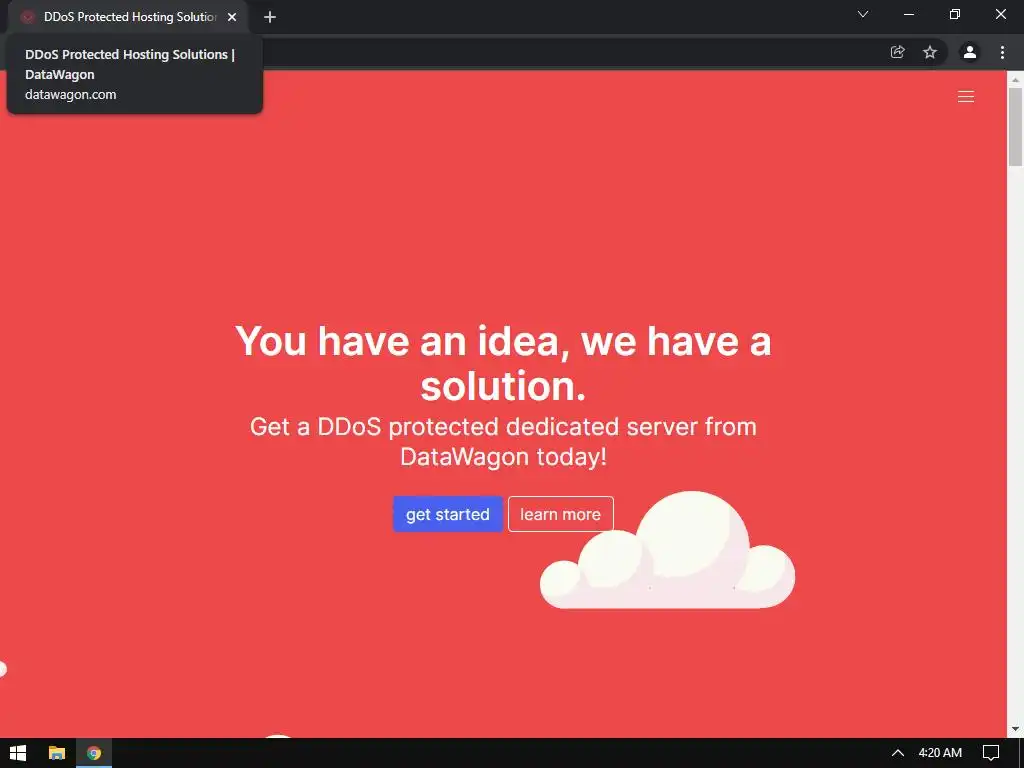Open the Windows notification center
The image size is (1024, 768).
(x=991, y=753)
